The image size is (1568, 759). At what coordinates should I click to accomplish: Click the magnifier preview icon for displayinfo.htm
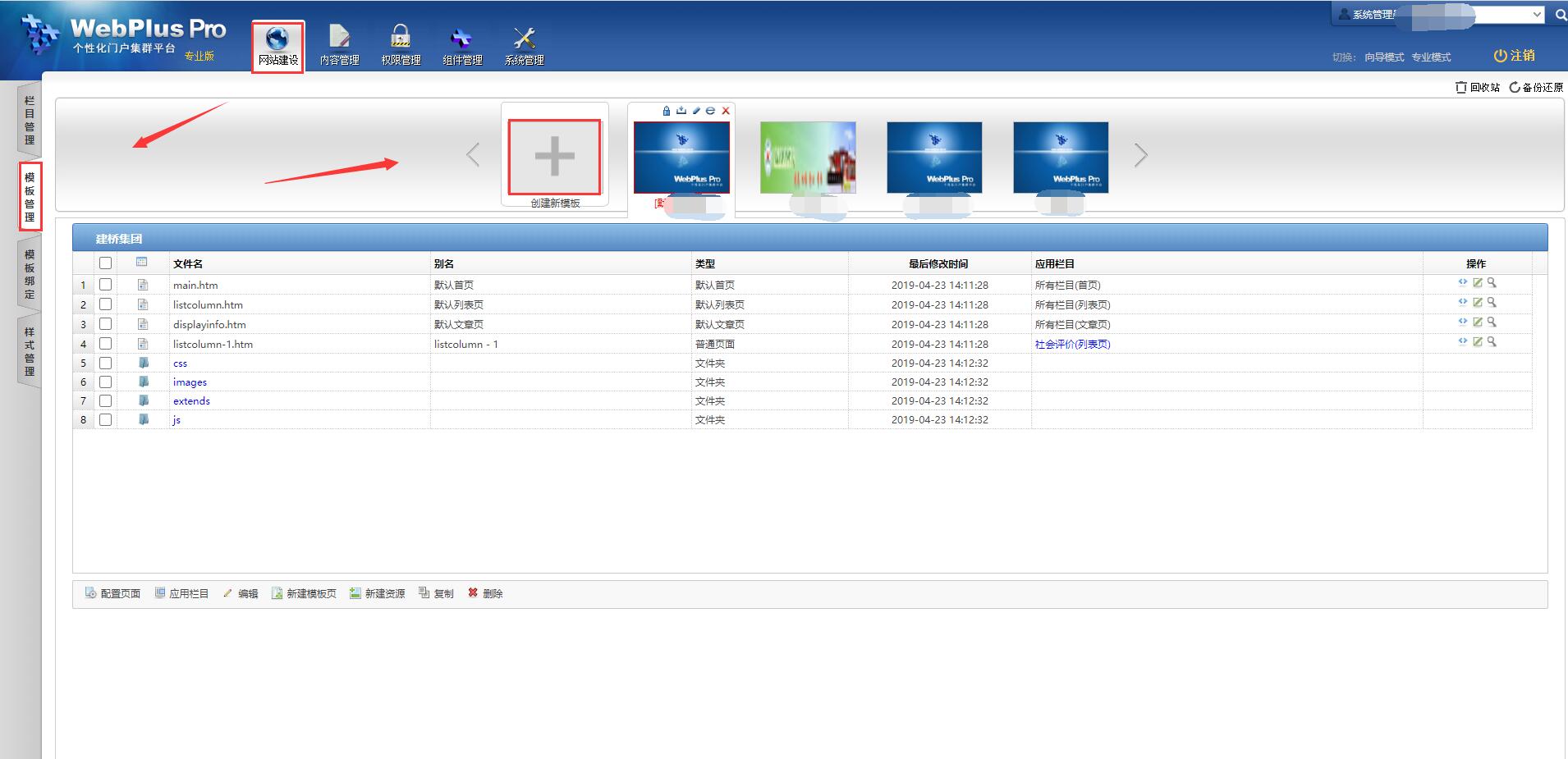click(x=1492, y=322)
